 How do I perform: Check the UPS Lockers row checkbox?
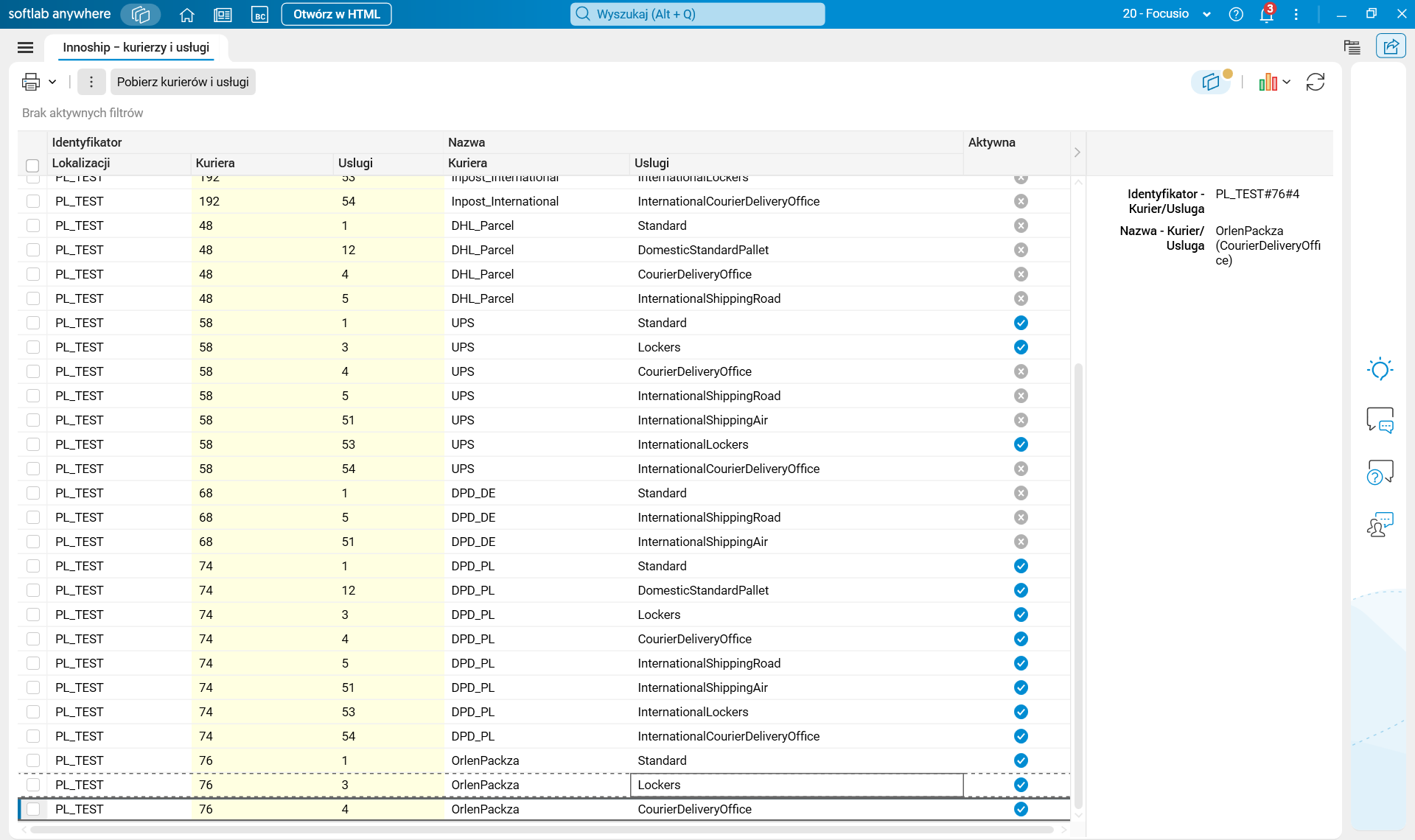click(x=33, y=347)
